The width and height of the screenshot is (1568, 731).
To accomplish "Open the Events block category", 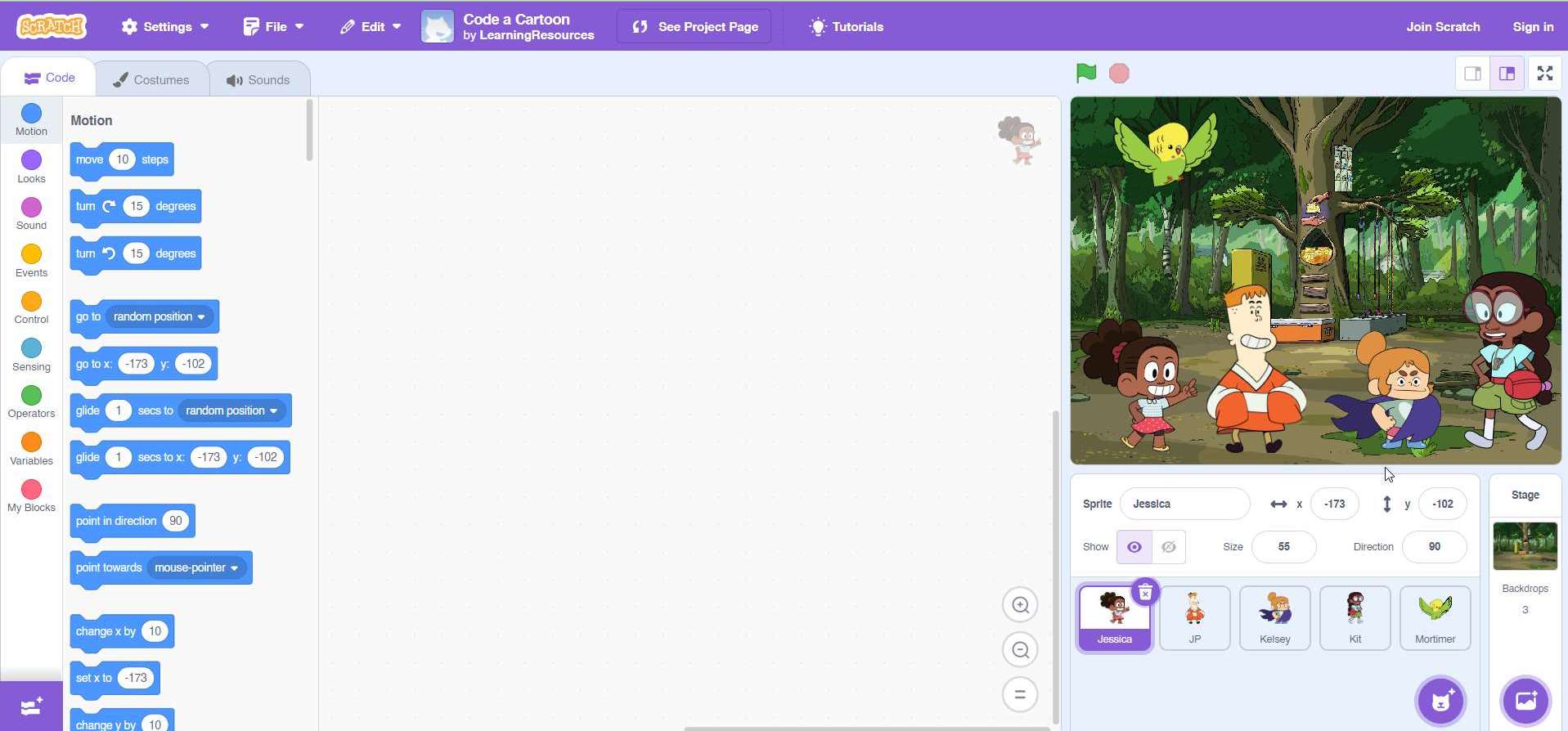I will [x=31, y=261].
